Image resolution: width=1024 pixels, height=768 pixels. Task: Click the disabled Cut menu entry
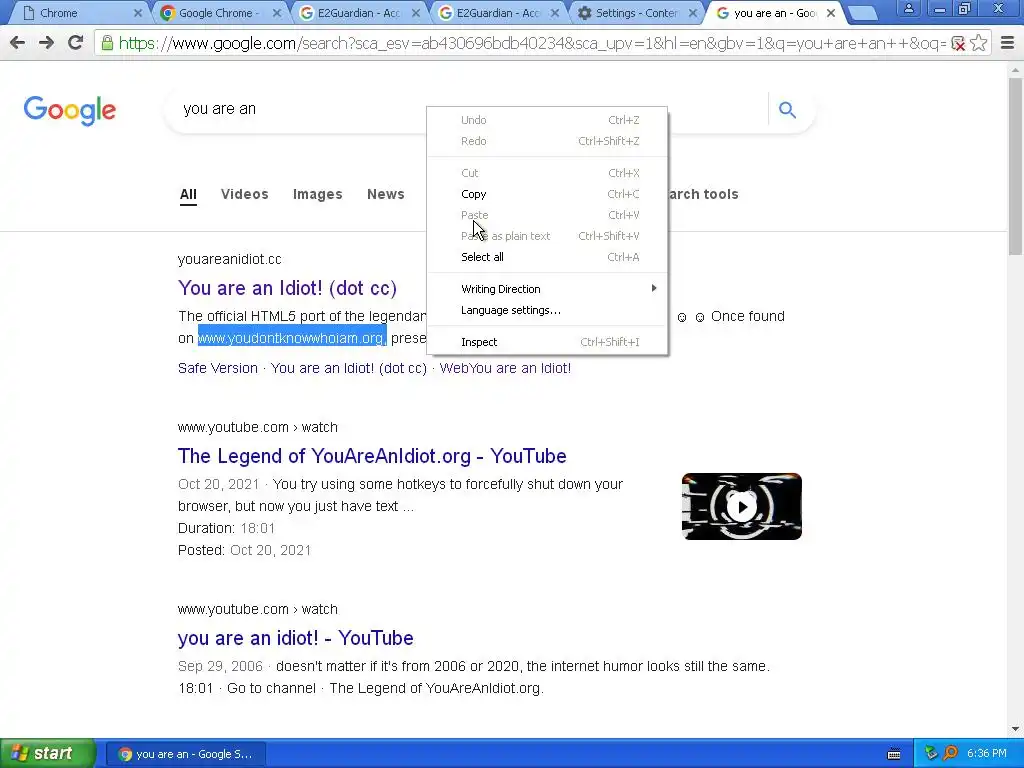[547, 173]
